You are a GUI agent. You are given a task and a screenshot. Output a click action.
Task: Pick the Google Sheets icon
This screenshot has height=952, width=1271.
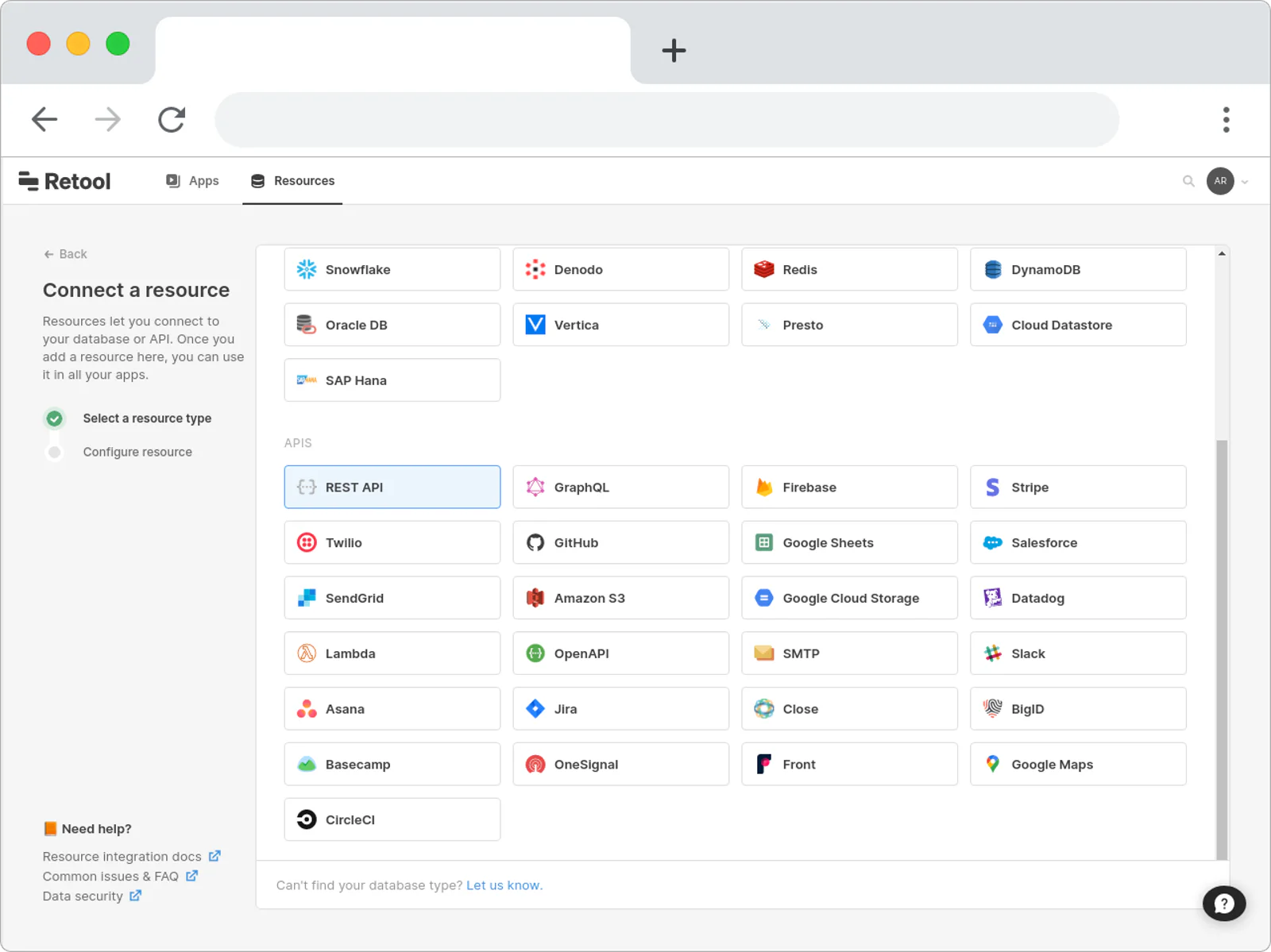point(764,542)
